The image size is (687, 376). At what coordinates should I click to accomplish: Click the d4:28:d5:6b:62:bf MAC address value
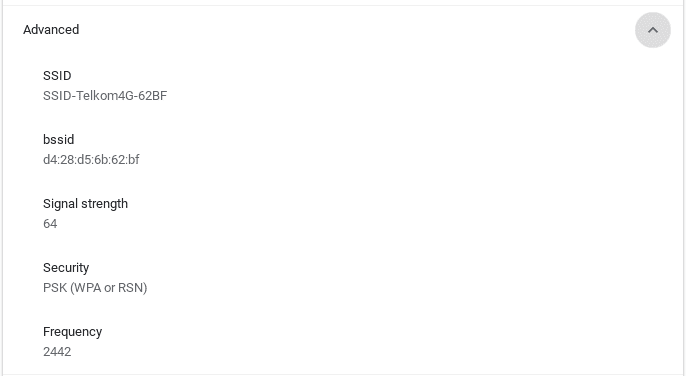click(x=91, y=160)
